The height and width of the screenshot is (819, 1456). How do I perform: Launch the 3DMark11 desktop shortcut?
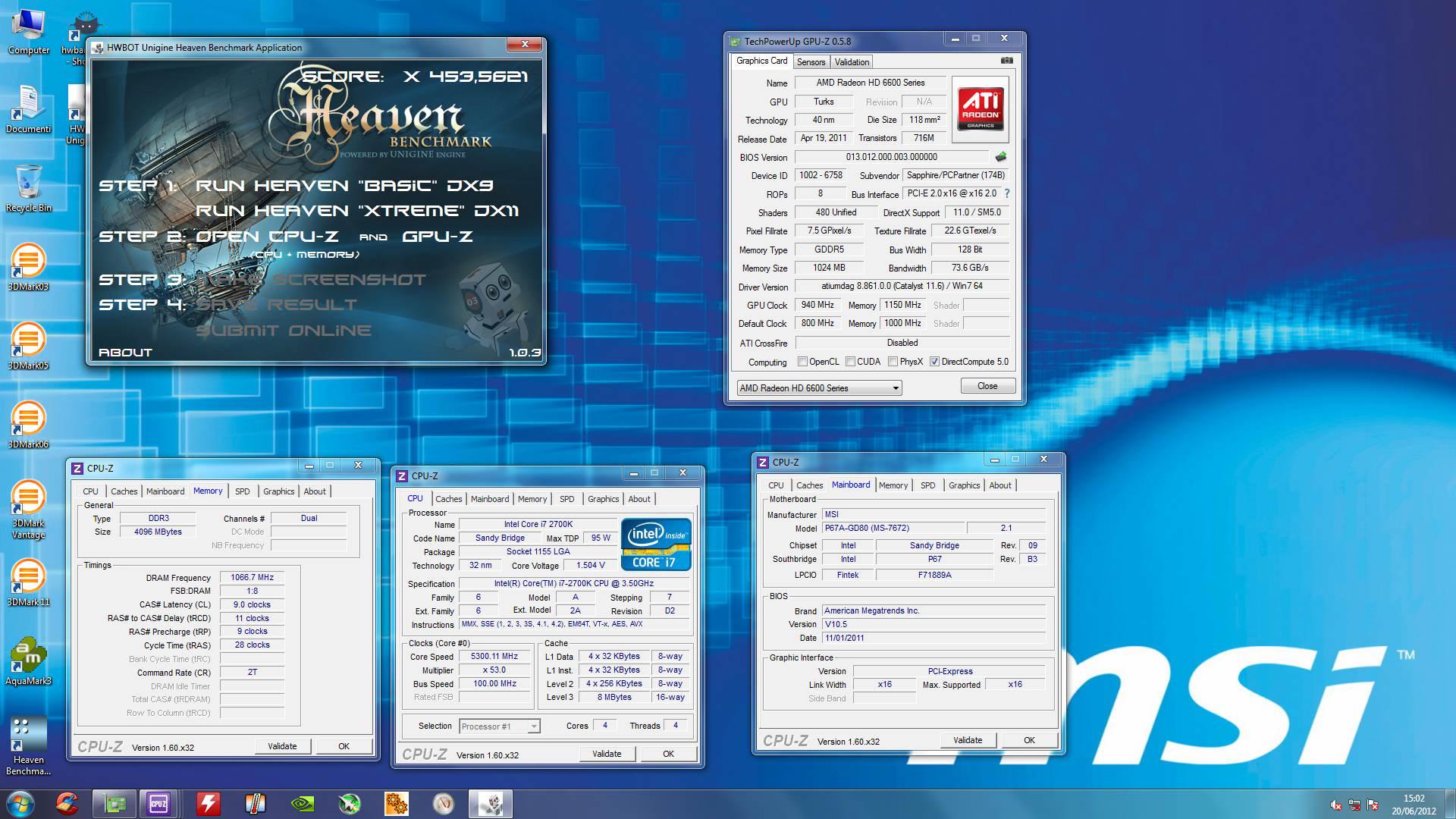pos(28,582)
